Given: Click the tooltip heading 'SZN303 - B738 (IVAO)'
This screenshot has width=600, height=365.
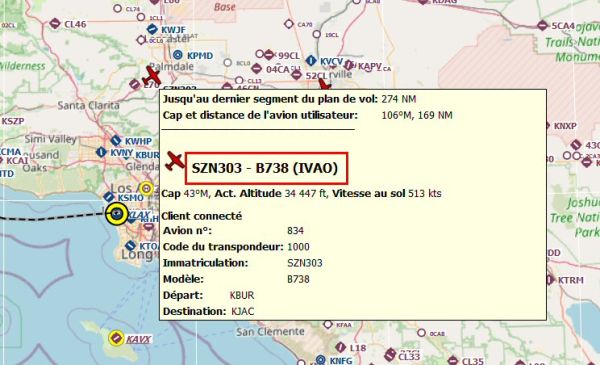Looking at the screenshot, I should 265,168.
